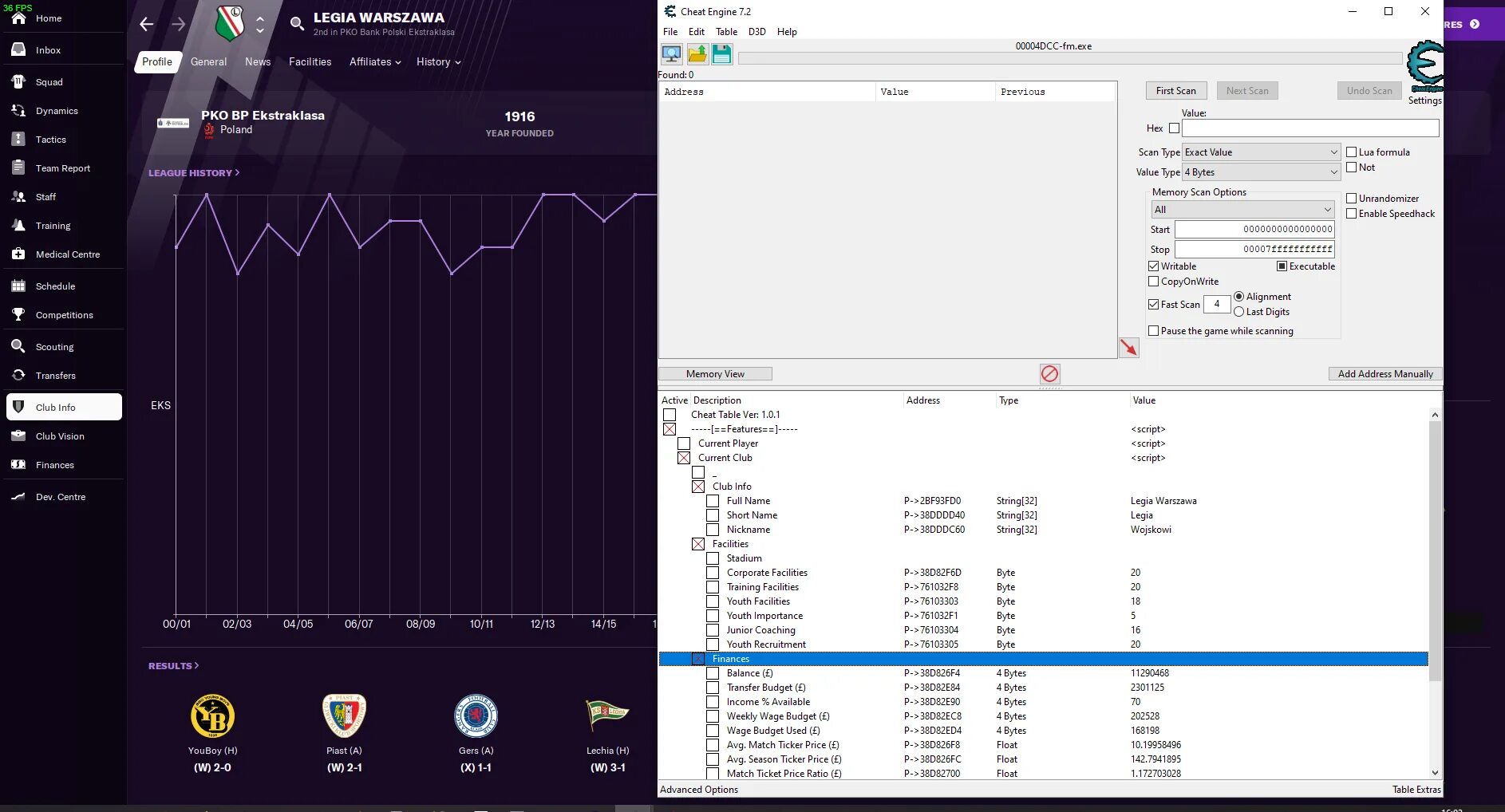This screenshot has width=1505, height=812.
Task: Collapse the Facilities group
Action: 698,543
